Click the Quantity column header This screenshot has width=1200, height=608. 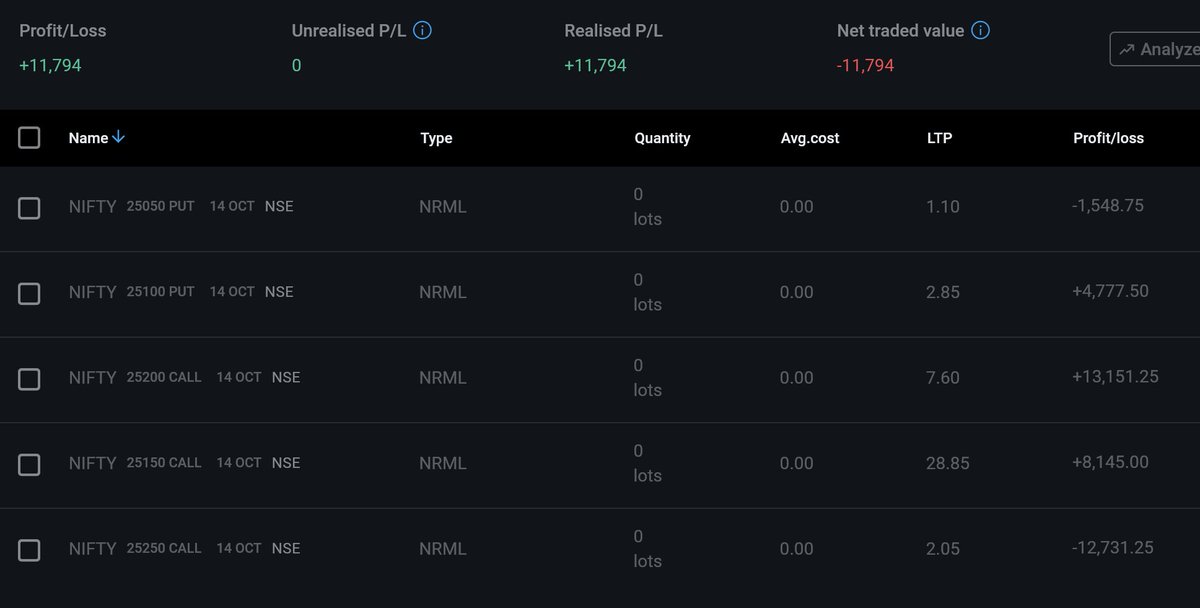click(662, 138)
